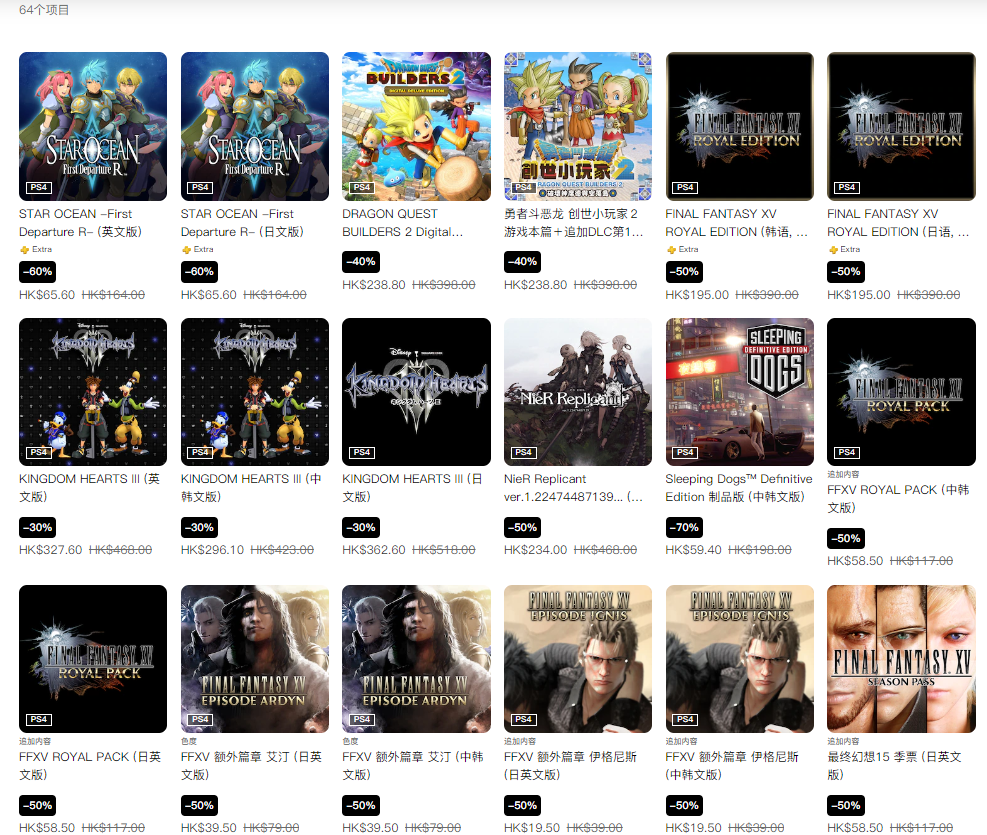Click the -40% badge under DRAGON QUEST BUILDERS 2 Digital
The height and width of the screenshot is (835, 987).
click(361, 262)
